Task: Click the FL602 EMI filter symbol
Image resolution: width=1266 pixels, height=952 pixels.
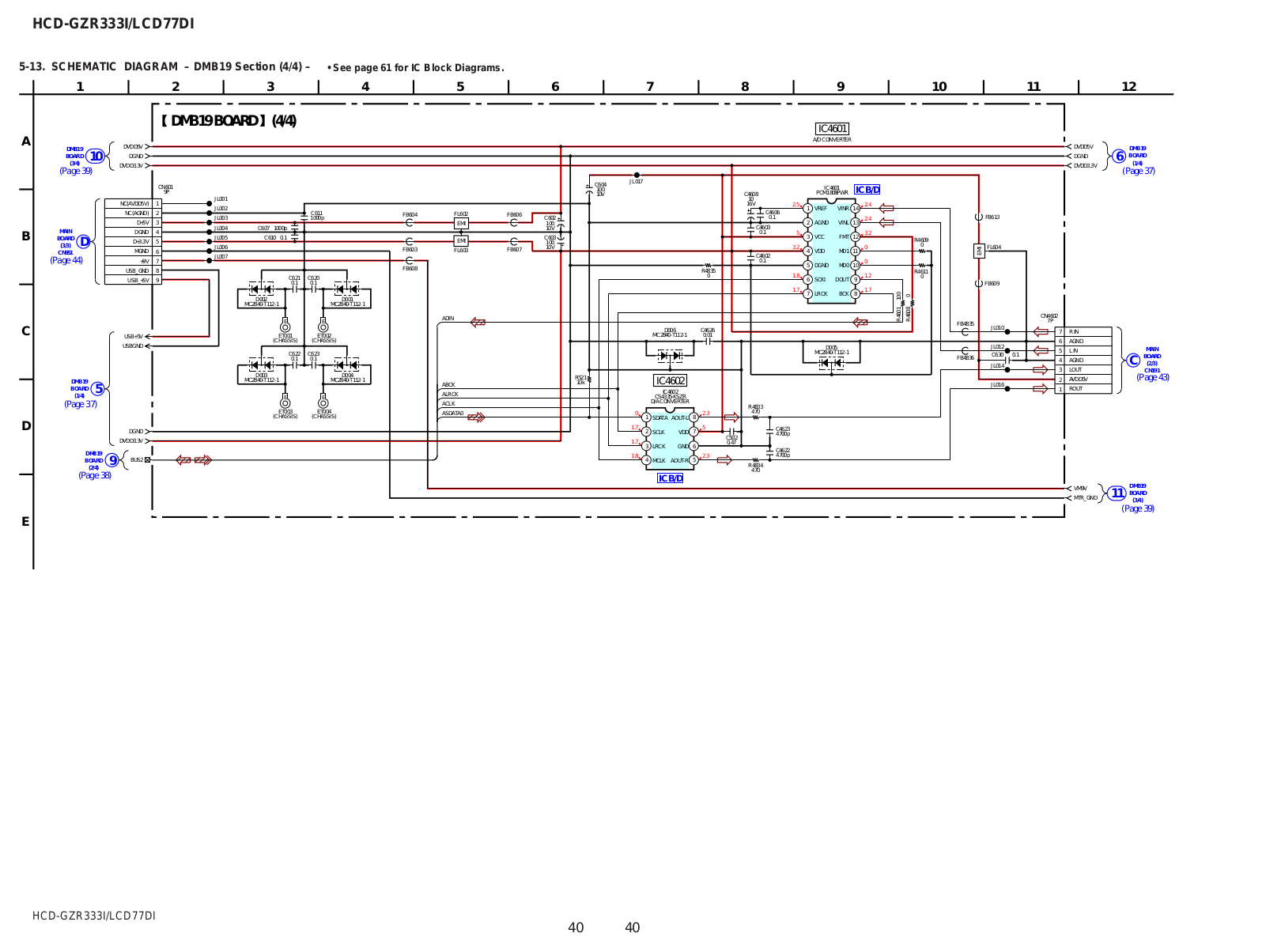Action: click(x=461, y=223)
